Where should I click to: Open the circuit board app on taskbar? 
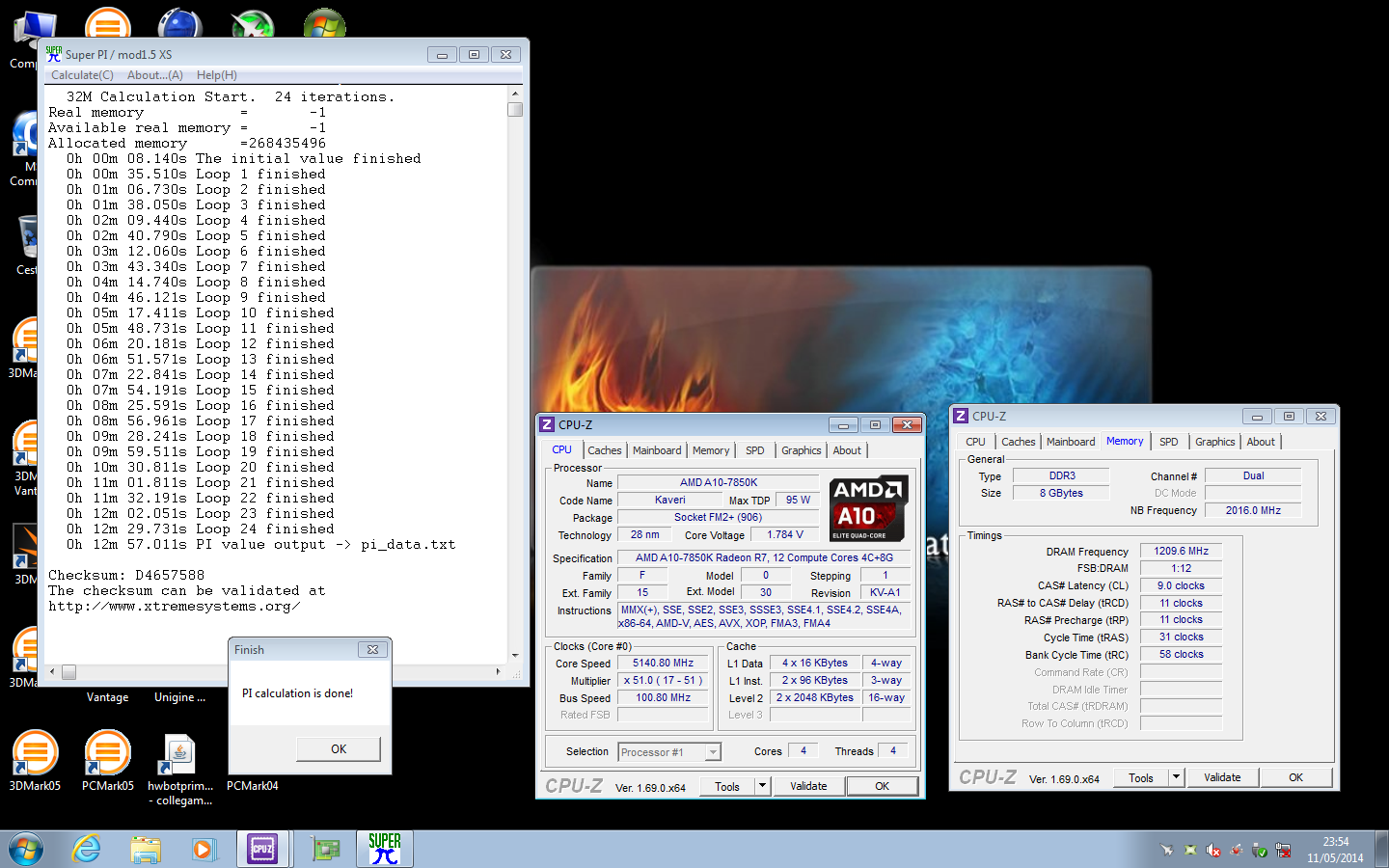[x=326, y=850]
